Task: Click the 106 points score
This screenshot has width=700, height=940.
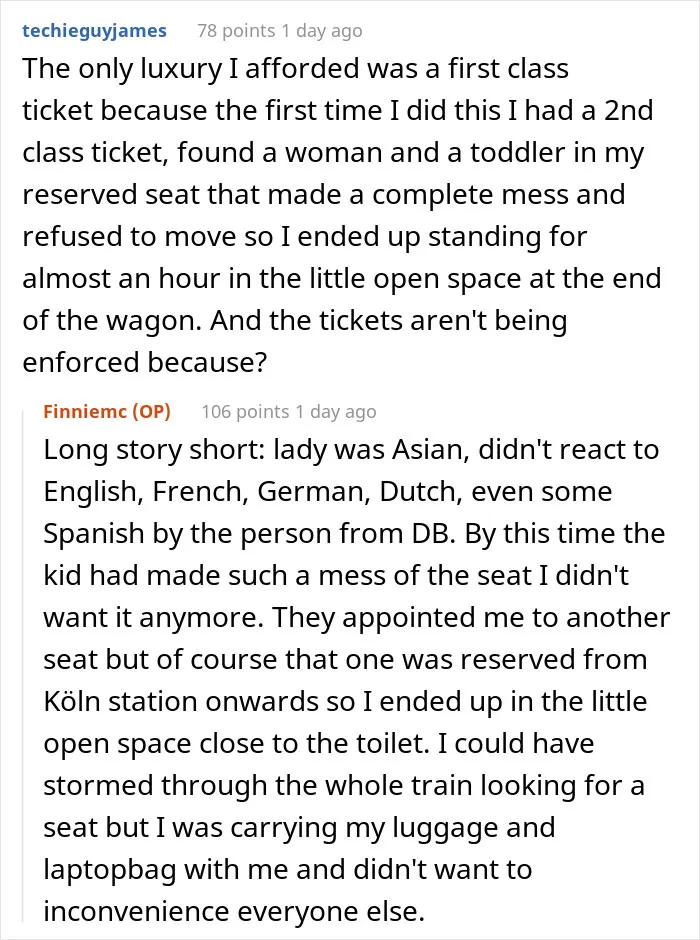Action: [245, 411]
